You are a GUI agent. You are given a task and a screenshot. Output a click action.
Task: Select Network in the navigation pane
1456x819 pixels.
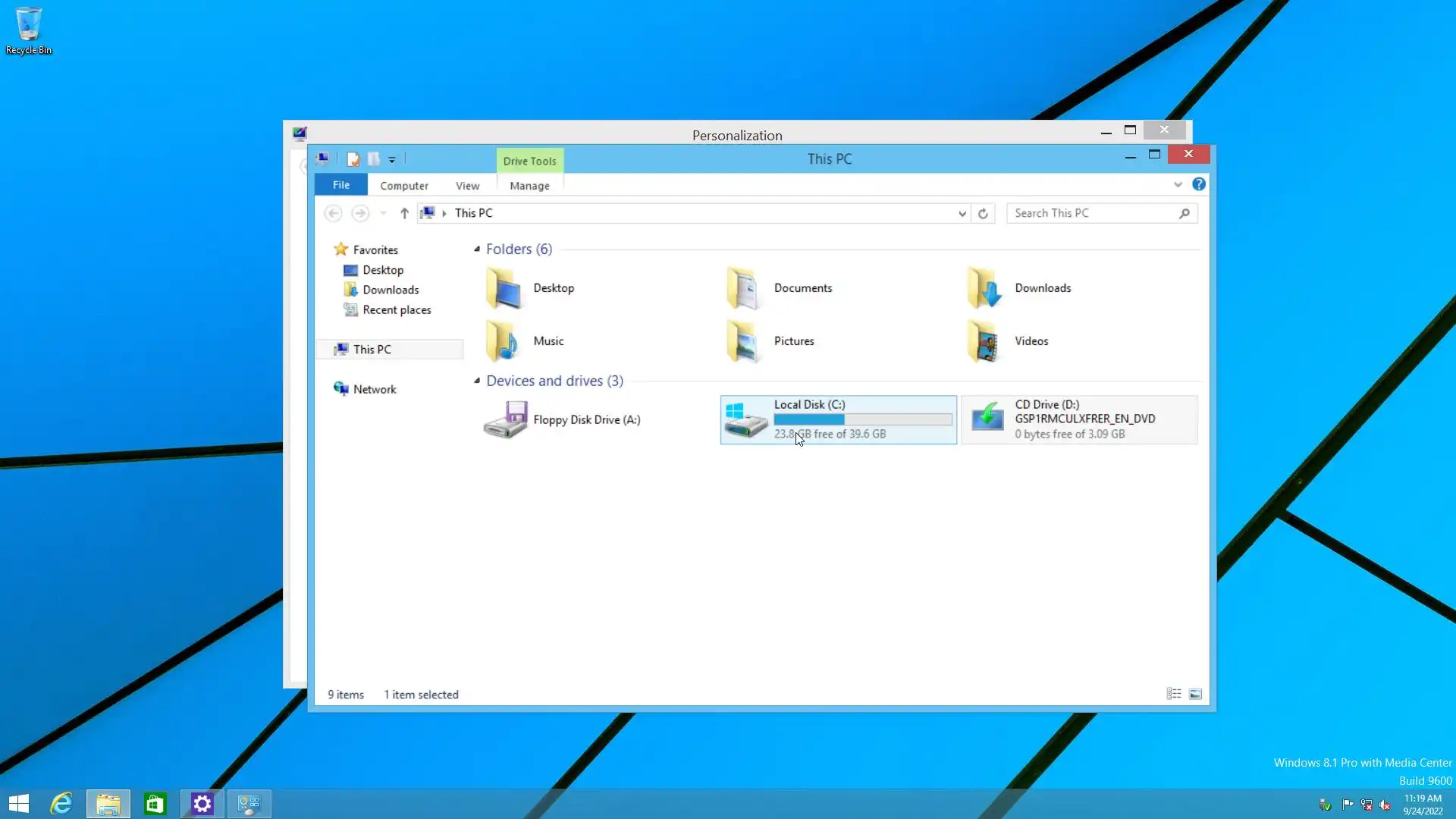click(375, 389)
